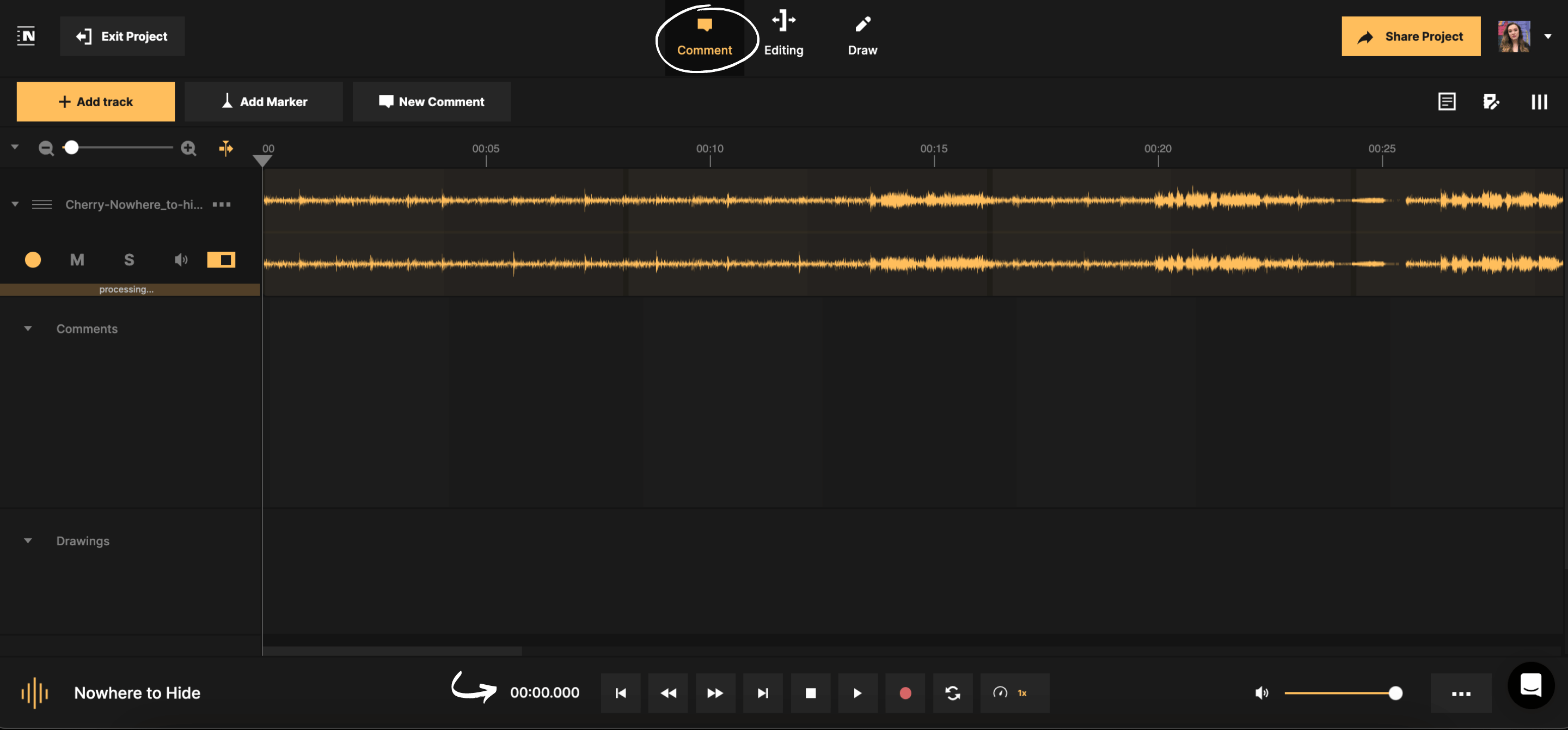Open the comments list panel icon
The image size is (1568, 730).
[1447, 101]
